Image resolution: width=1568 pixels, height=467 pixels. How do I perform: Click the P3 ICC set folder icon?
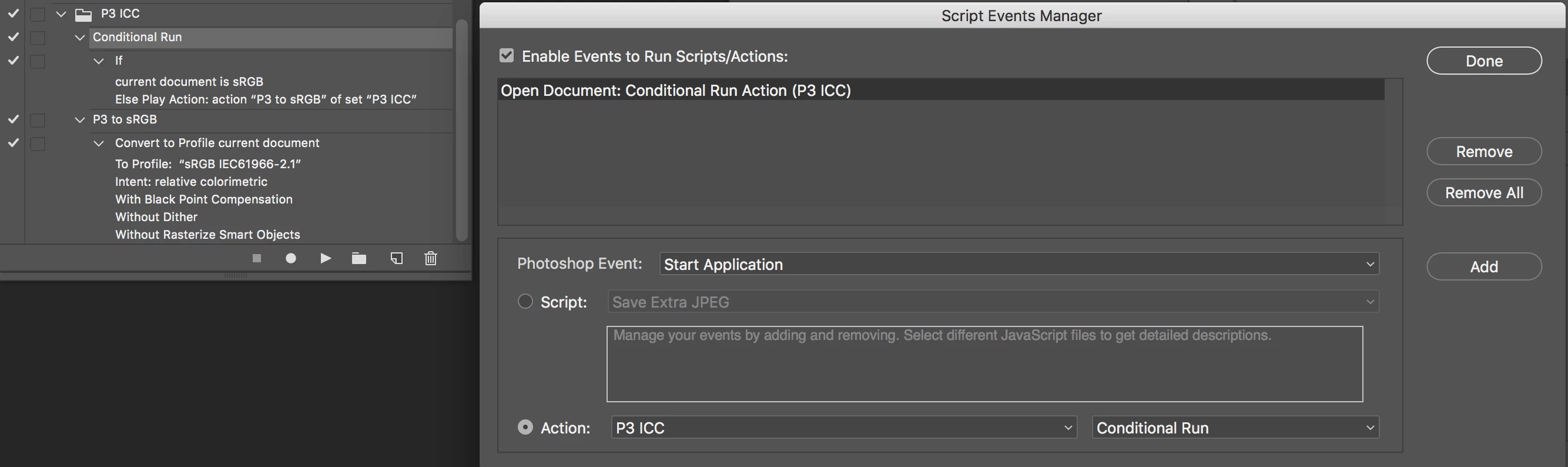pos(83,14)
